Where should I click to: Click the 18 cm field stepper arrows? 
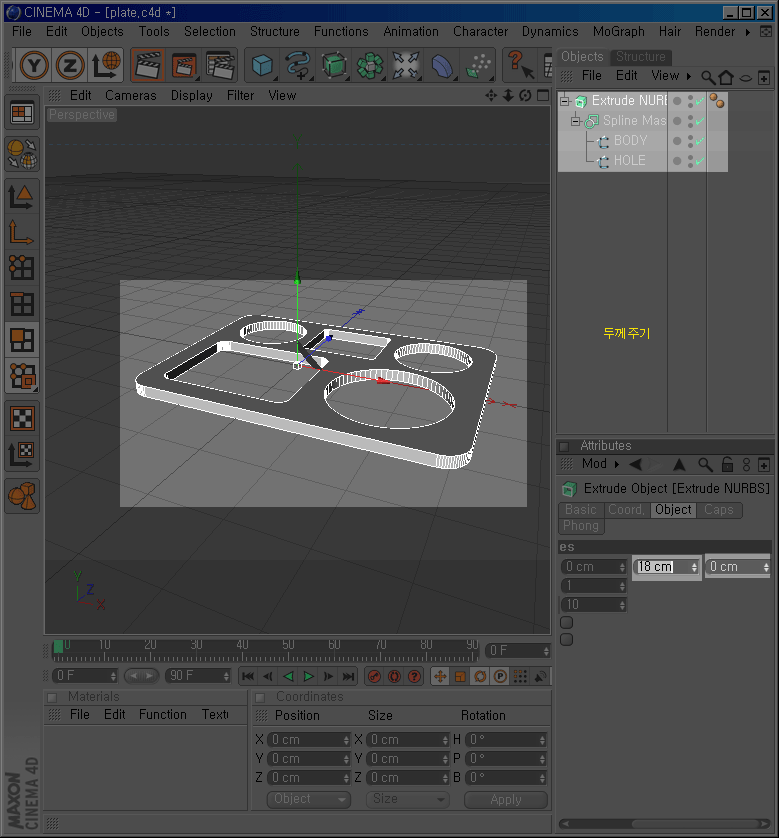[694, 567]
